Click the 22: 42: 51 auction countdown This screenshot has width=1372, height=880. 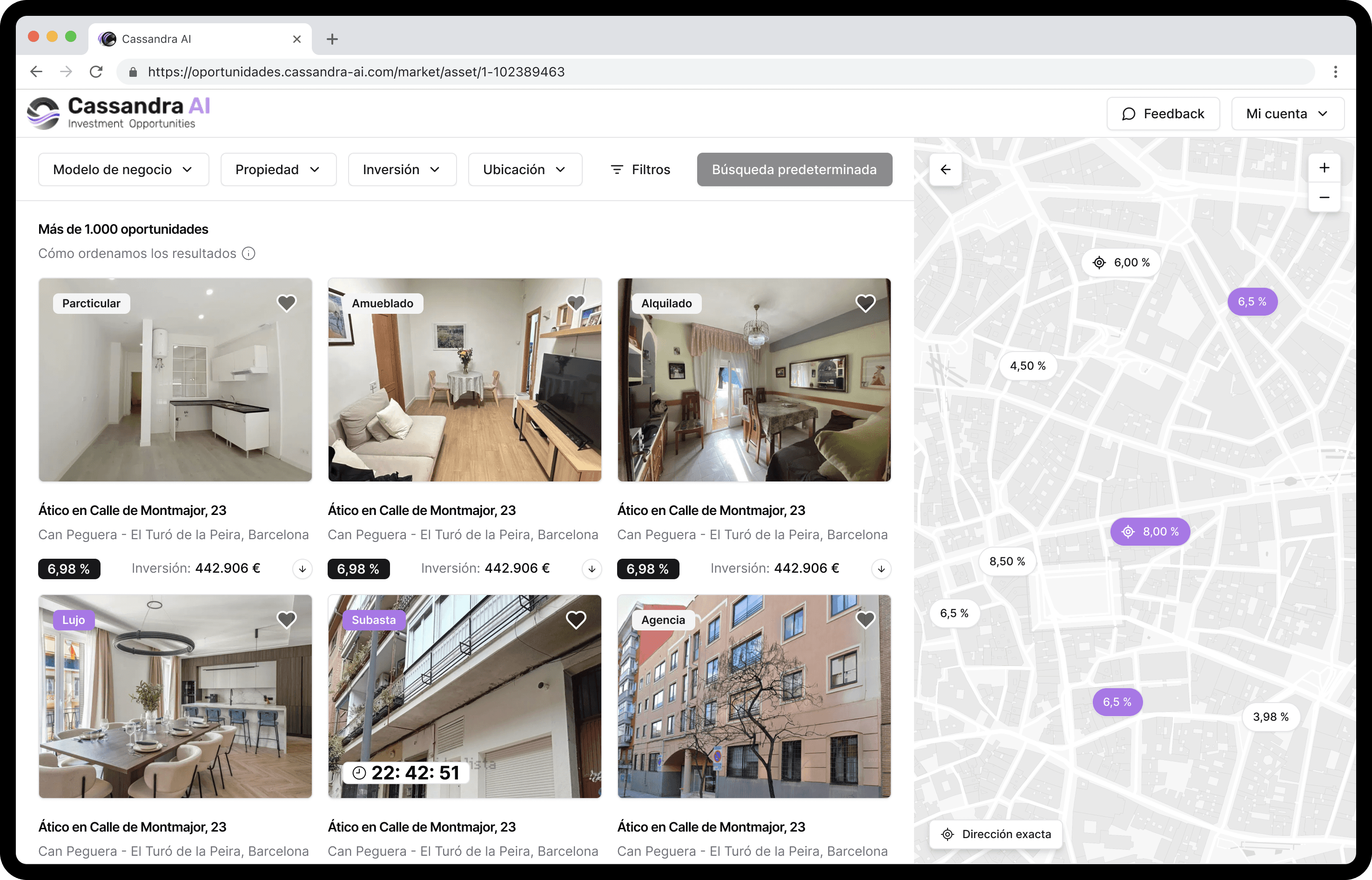tap(406, 773)
